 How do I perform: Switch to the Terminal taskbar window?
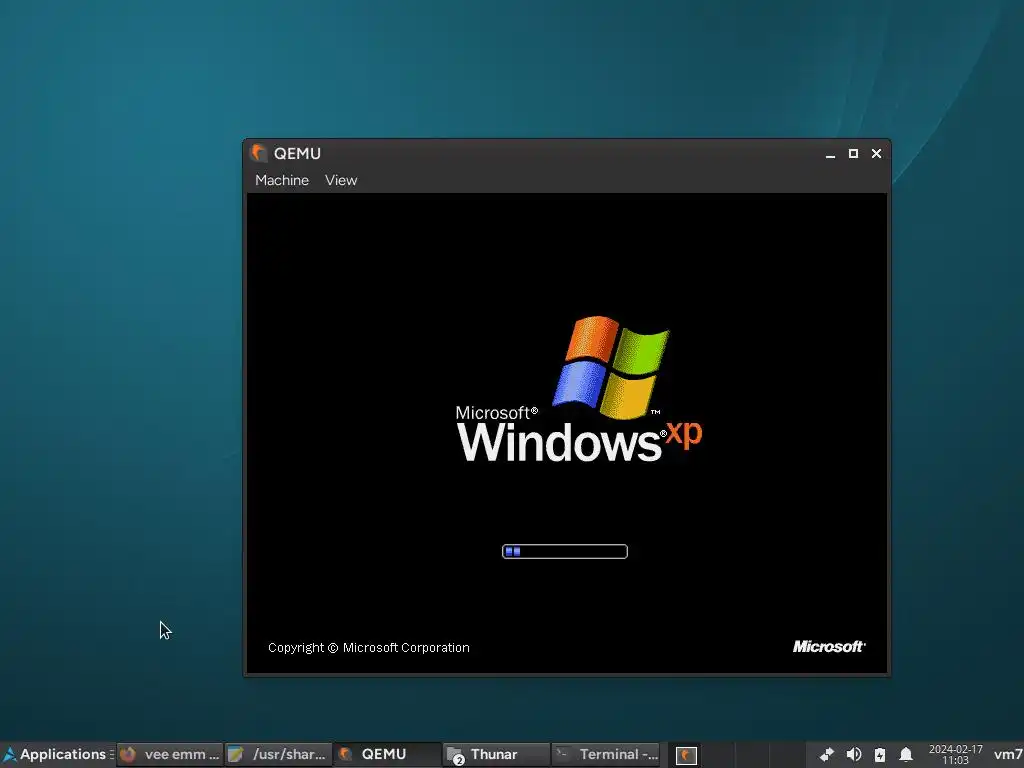tap(605, 754)
